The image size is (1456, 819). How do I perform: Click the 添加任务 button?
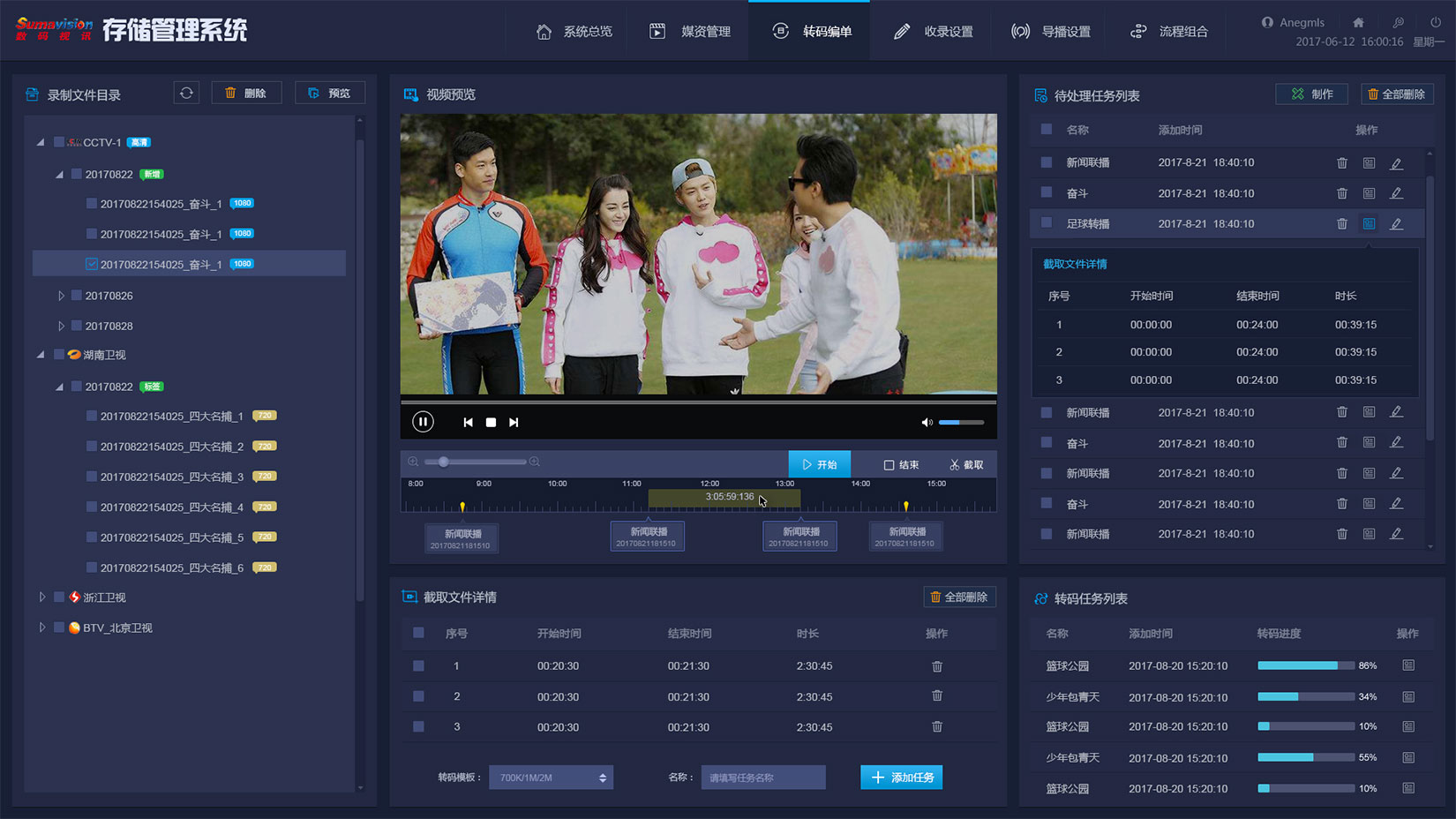(x=901, y=778)
